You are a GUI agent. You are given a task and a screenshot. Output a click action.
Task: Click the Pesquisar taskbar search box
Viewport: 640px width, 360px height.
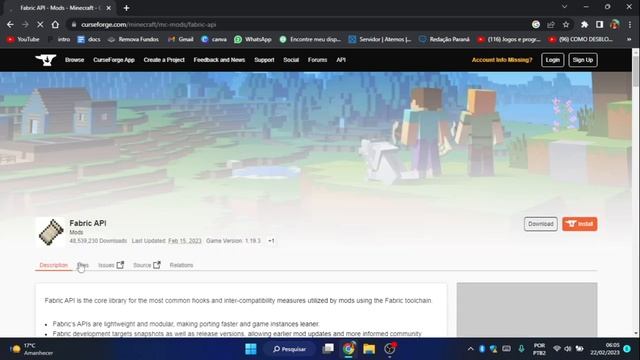pos(290,349)
